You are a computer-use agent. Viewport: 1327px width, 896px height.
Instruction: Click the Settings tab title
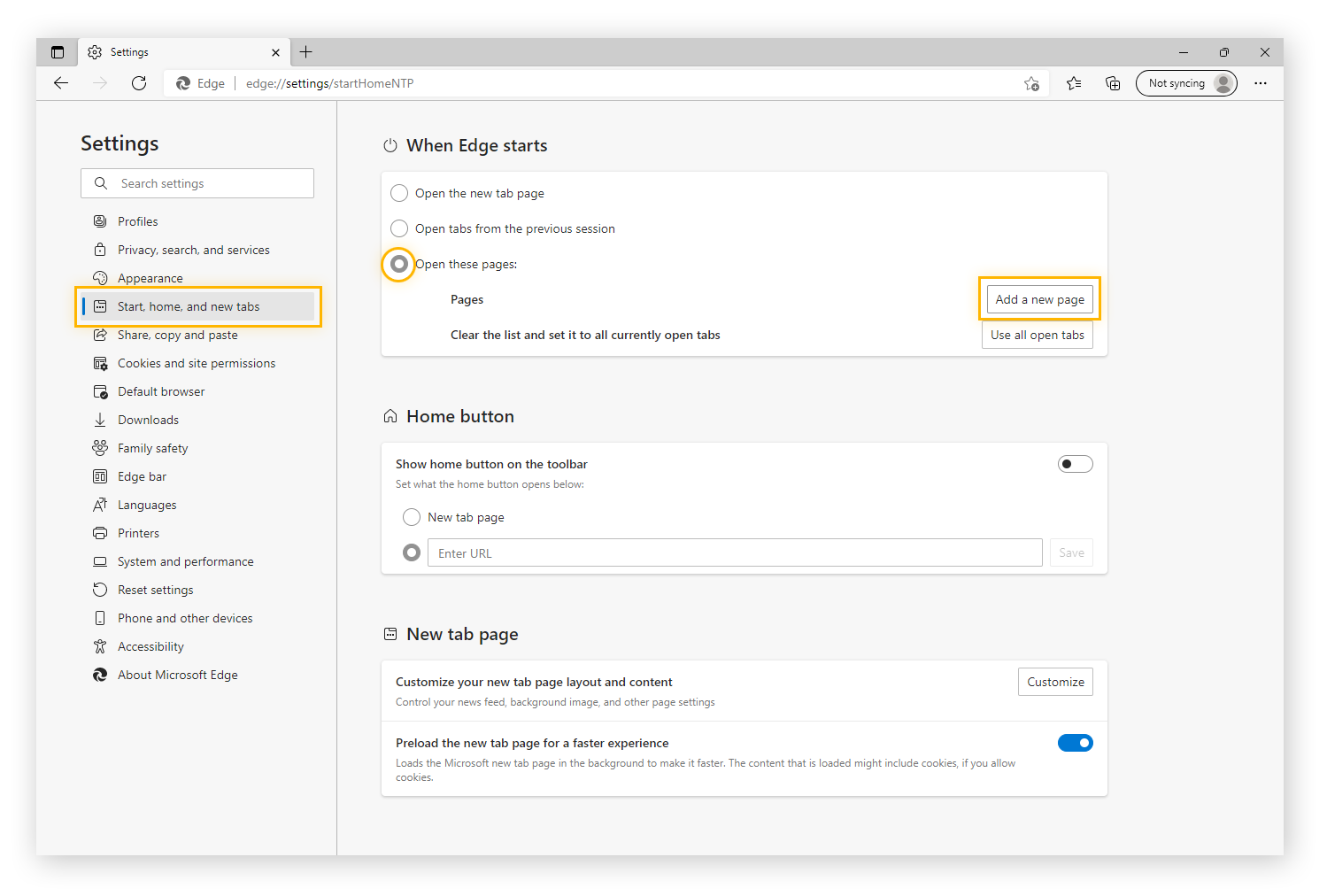129,52
